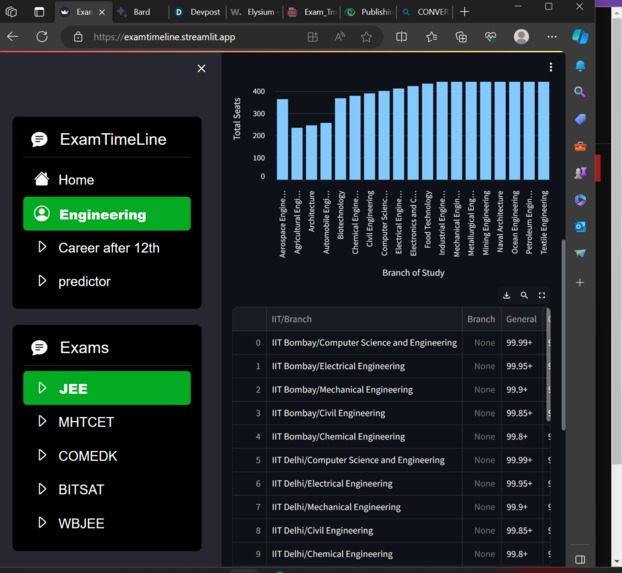Open the apps available icon in address bar

(313, 37)
